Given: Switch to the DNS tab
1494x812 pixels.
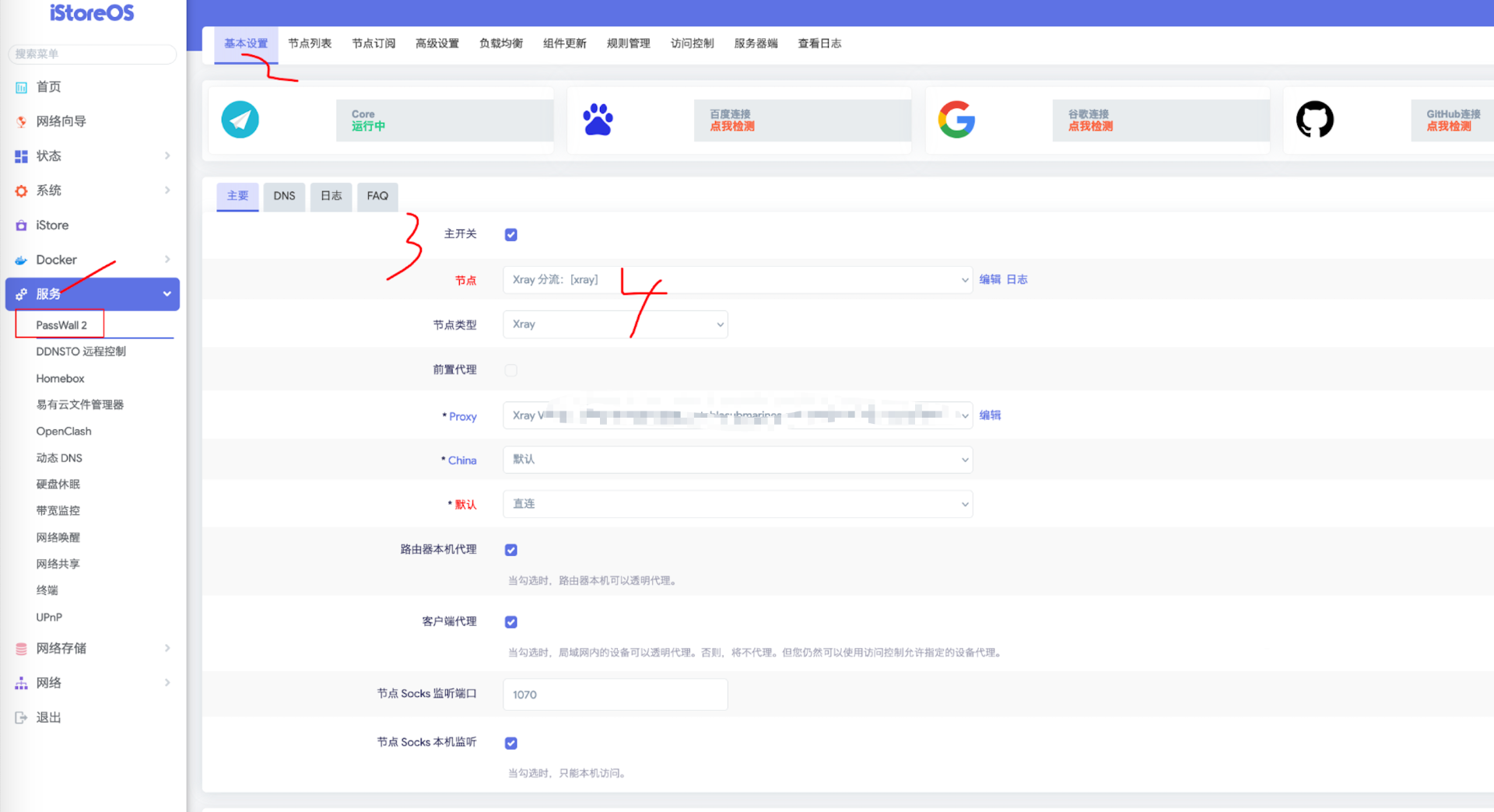Looking at the screenshot, I should tap(284, 196).
